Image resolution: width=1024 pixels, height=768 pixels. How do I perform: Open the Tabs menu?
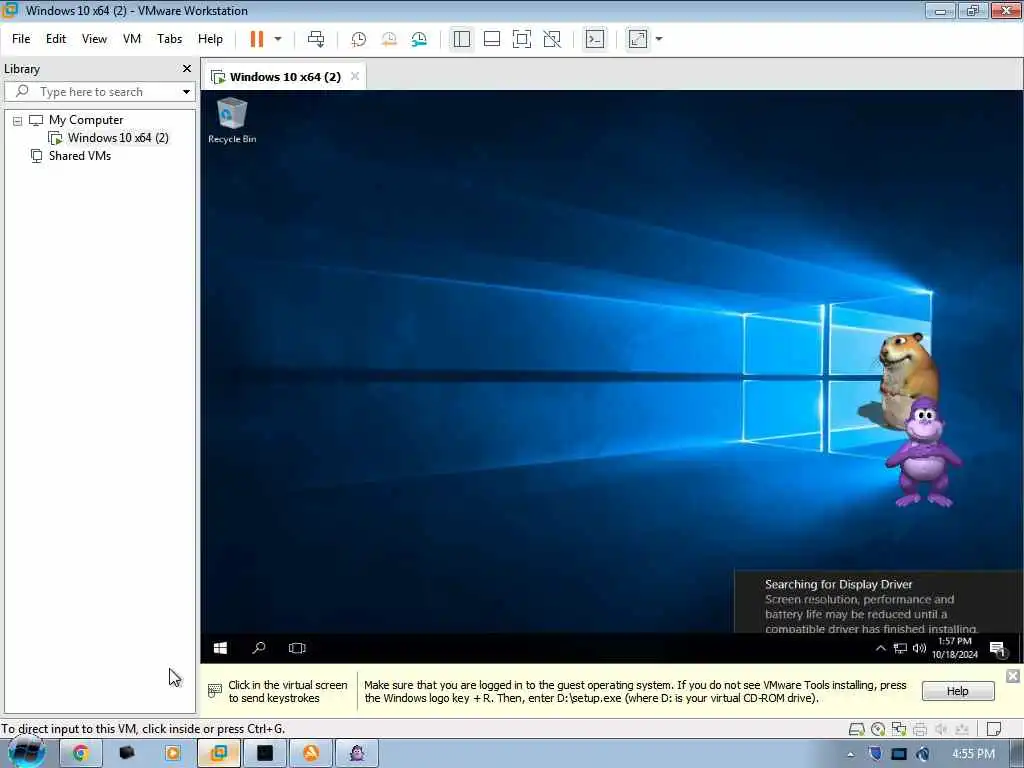tap(169, 39)
